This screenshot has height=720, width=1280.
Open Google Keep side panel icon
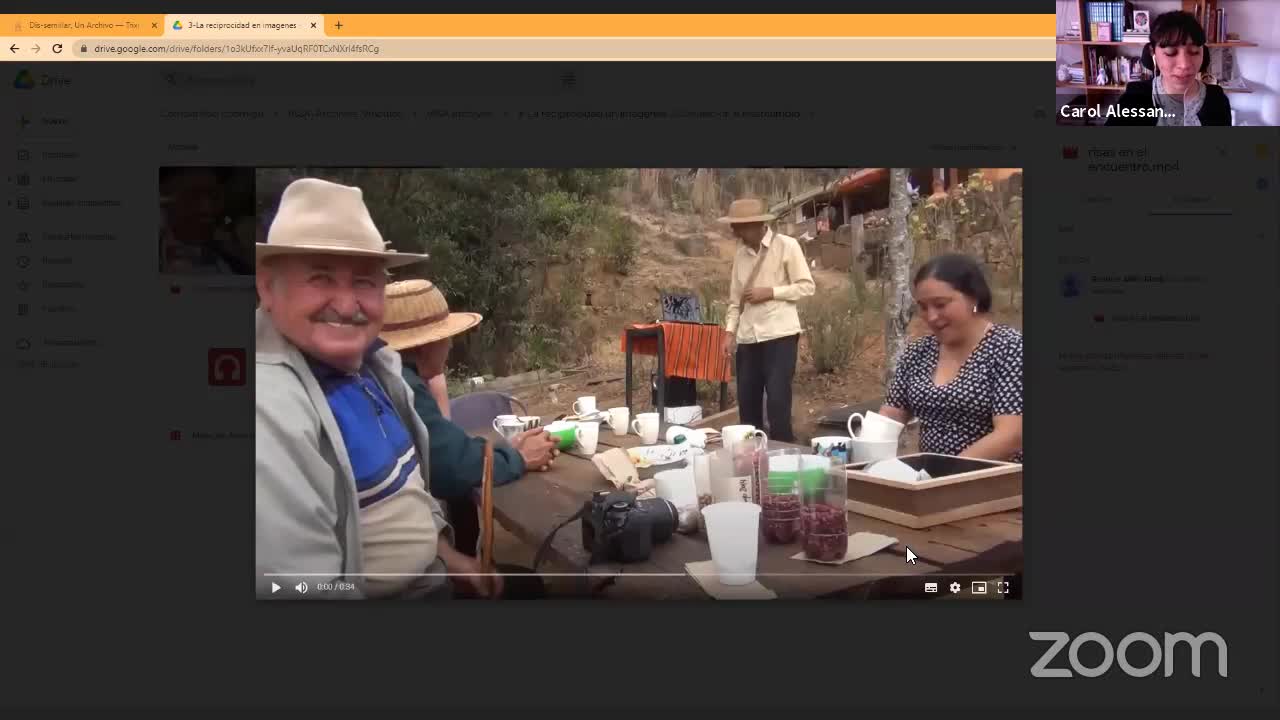tap(1263, 152)
